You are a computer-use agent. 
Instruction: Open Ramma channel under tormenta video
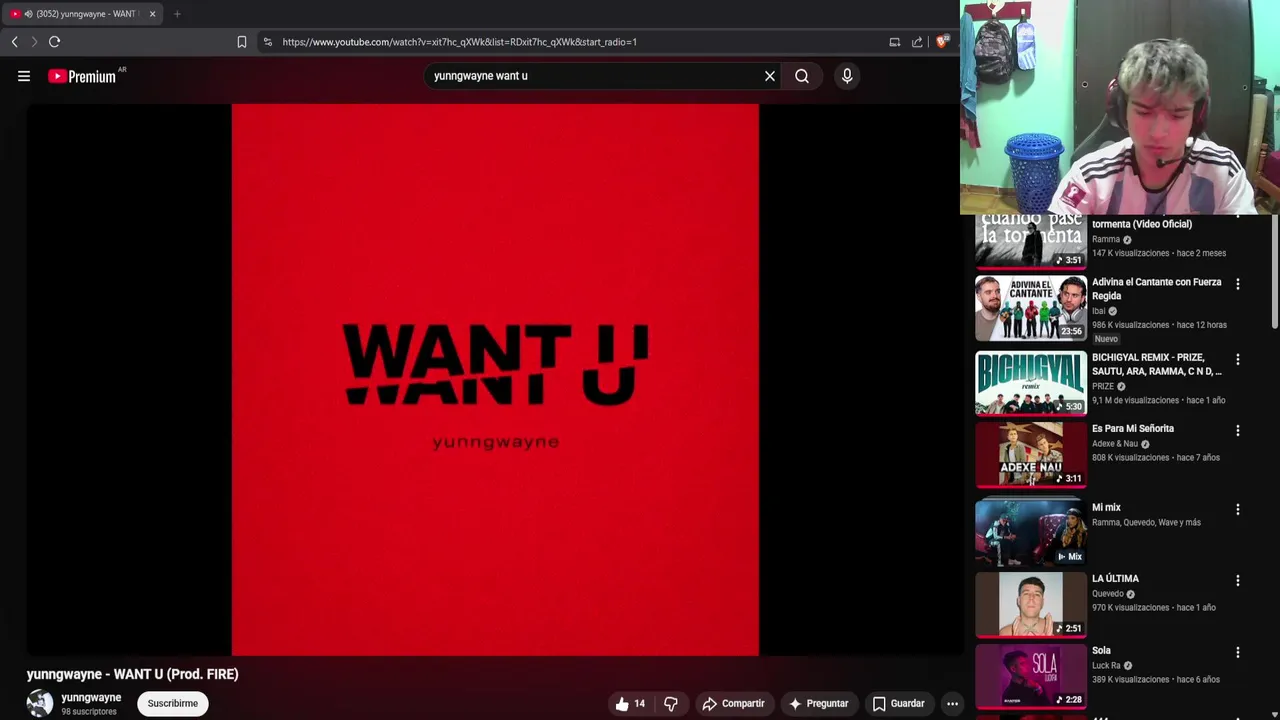click(x=1106, y=240)
